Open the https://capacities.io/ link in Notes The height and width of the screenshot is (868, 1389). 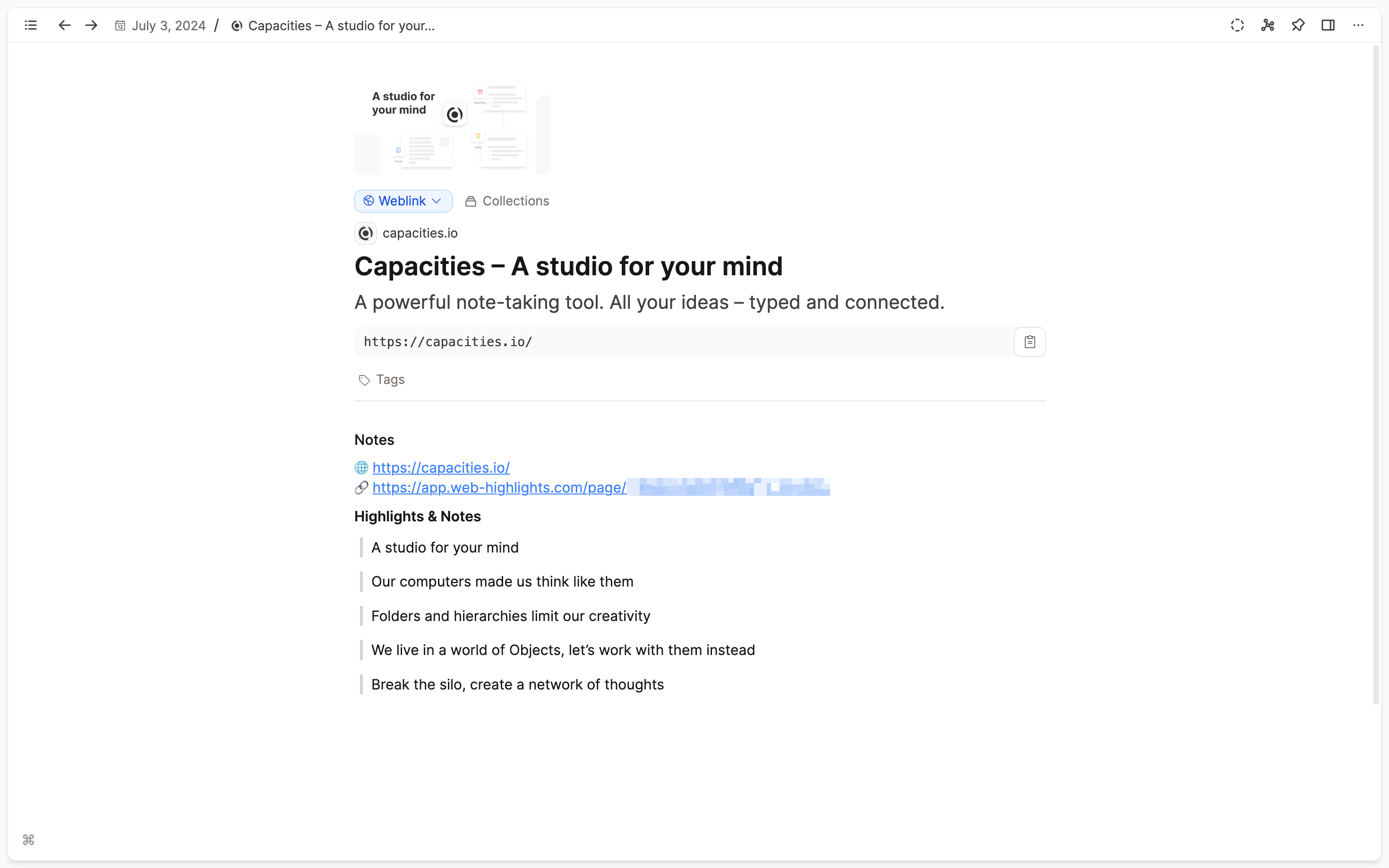(x=440, y=468)
